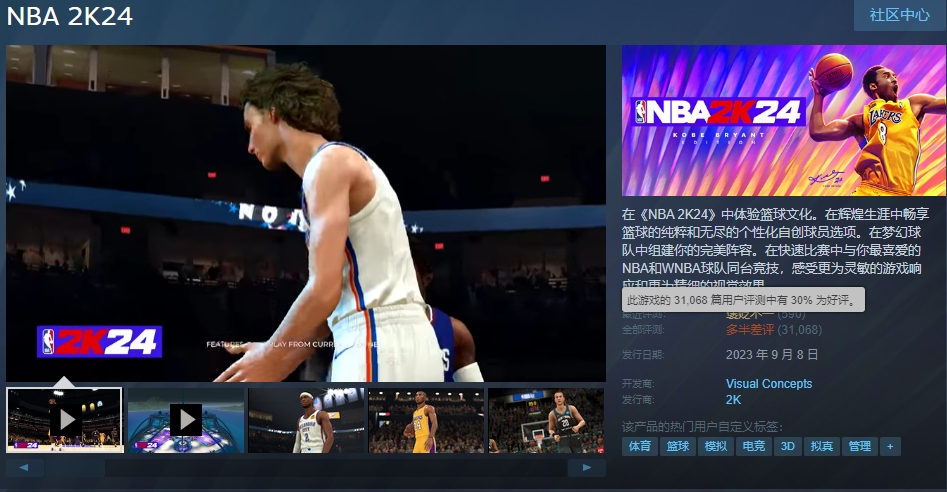This screenshot has height=492, width=947.
Task: Open the 社区中心 community hub
Action: point(899,15)
